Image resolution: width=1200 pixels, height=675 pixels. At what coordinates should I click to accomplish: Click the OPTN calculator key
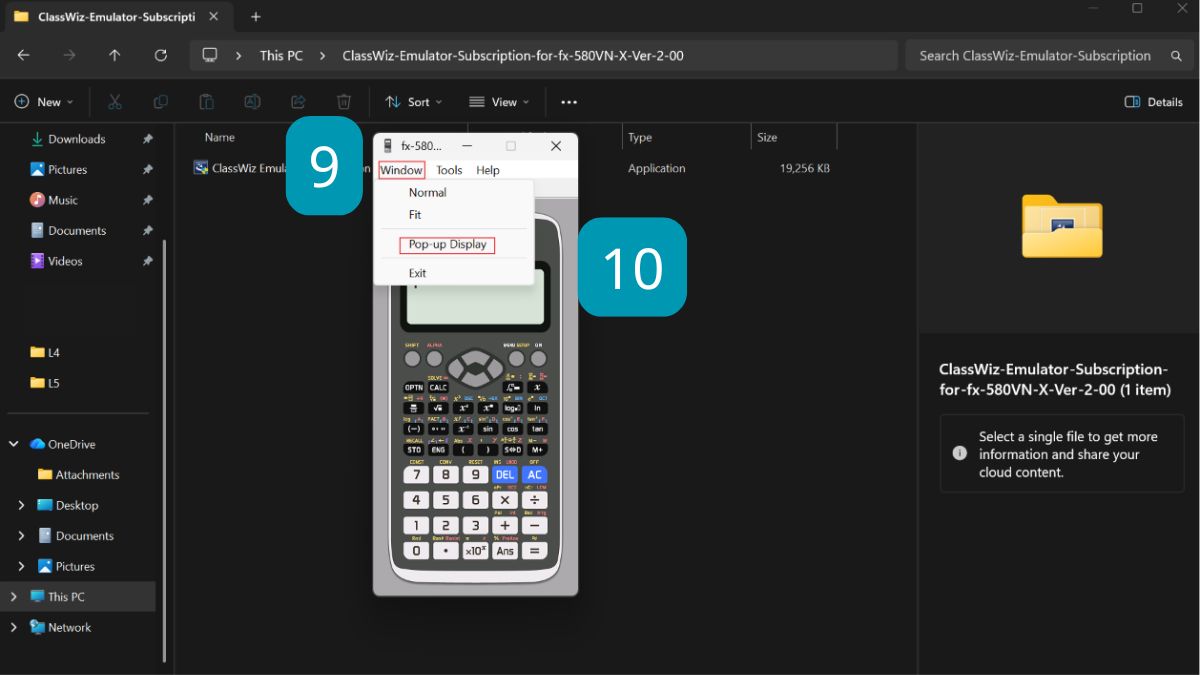414,387
